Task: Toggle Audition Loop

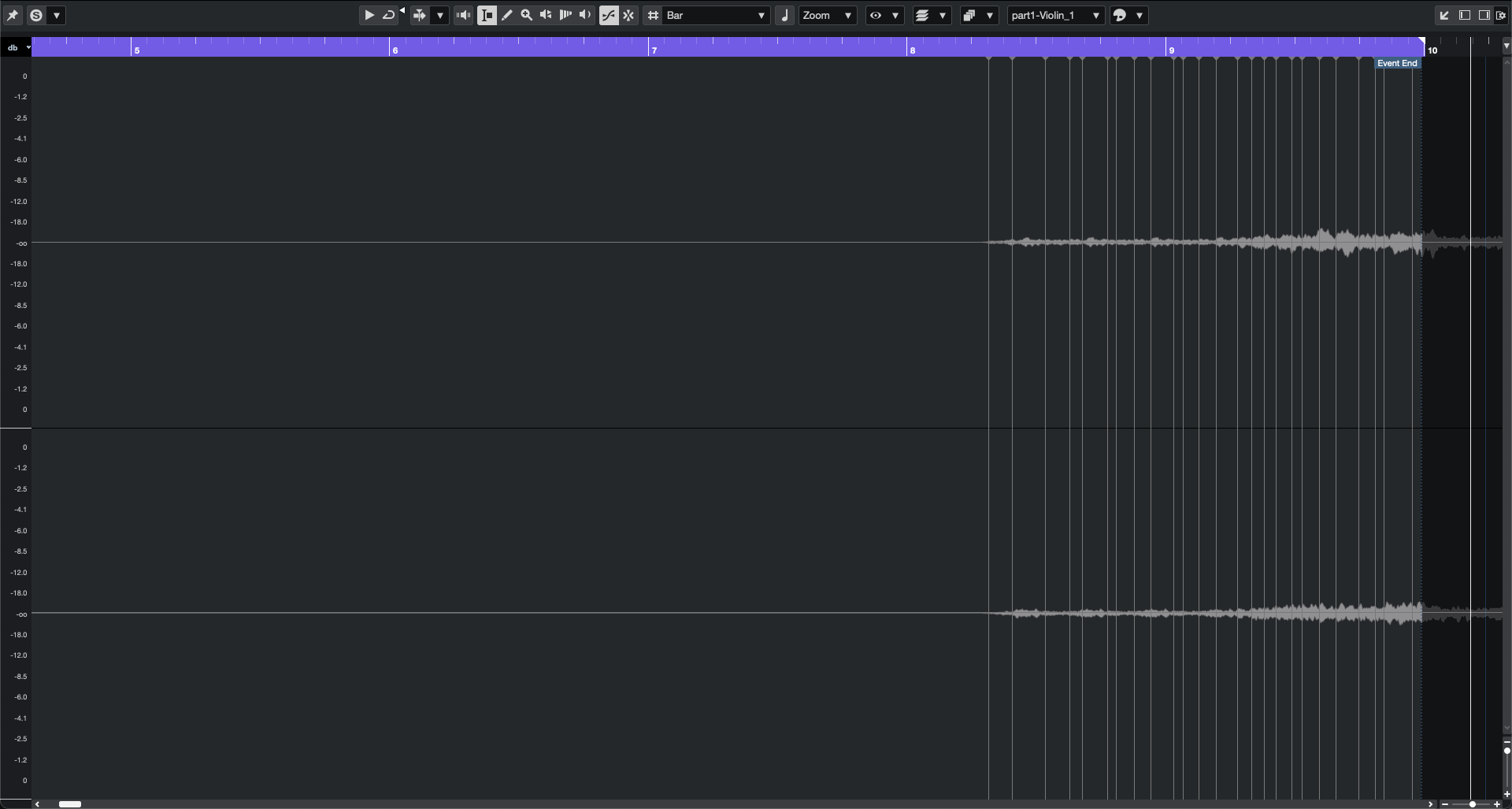Action: 388,15
